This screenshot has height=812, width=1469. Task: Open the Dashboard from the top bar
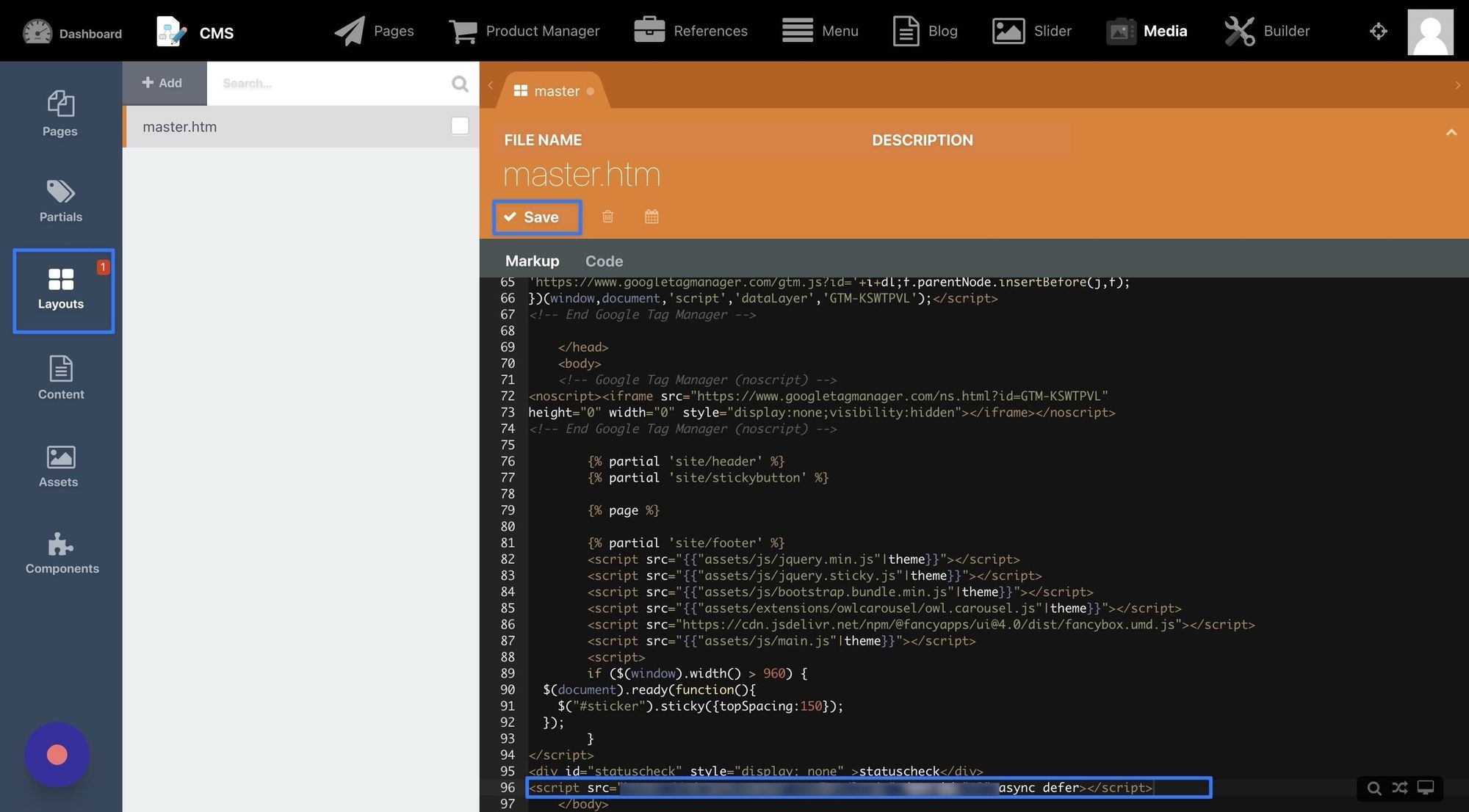click(72, 32)
